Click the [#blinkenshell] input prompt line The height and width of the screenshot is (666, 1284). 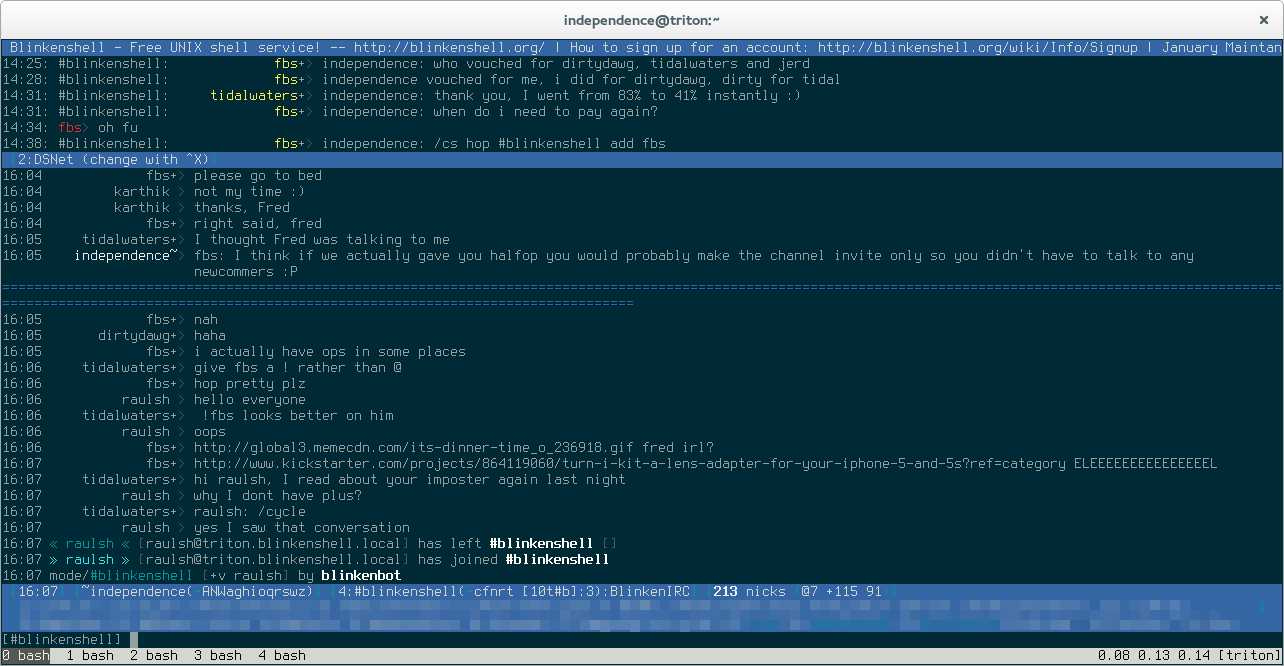(62, 639)
